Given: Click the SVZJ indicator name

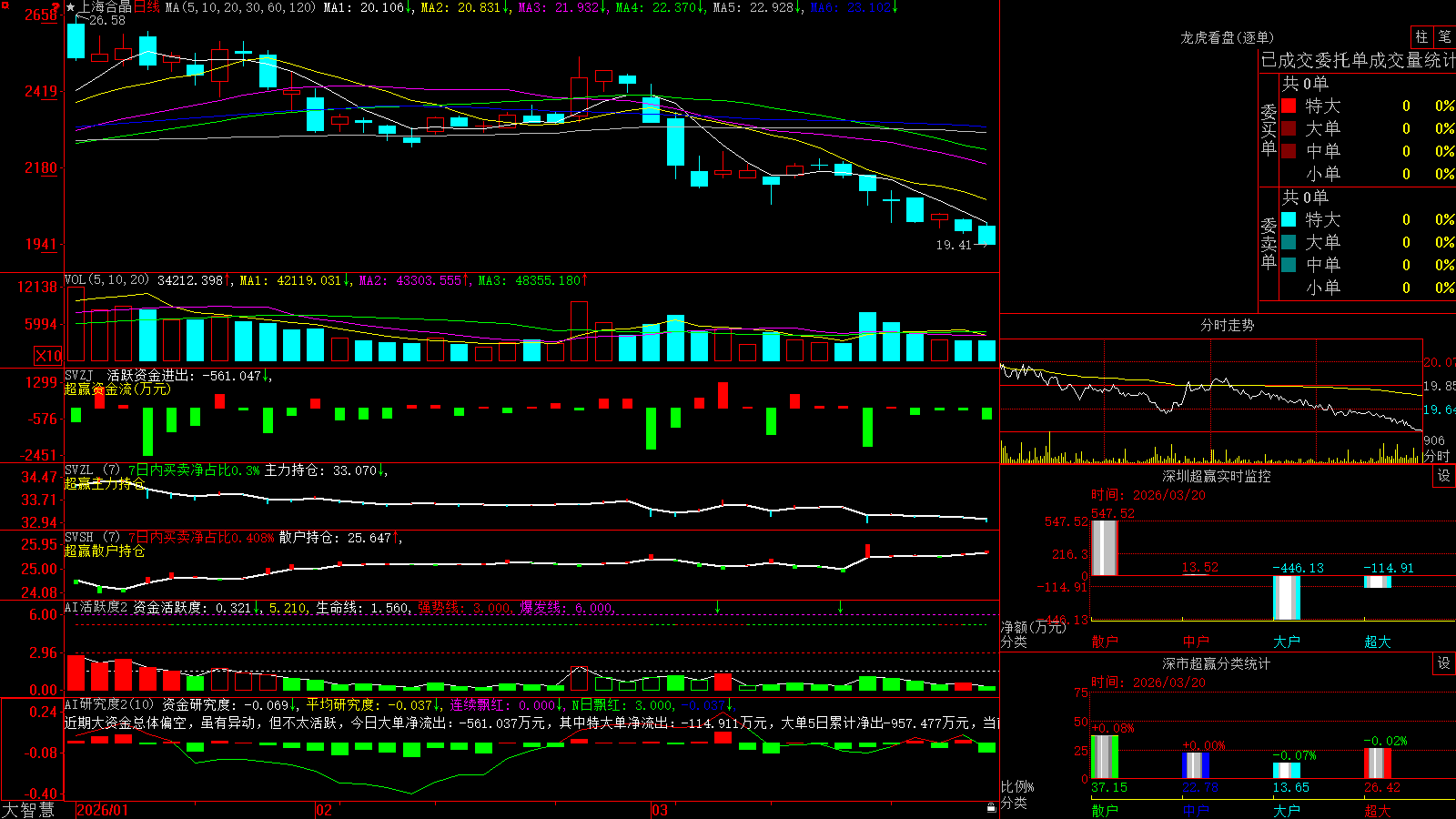Looking at the screenshot, I should pos(78,375).
